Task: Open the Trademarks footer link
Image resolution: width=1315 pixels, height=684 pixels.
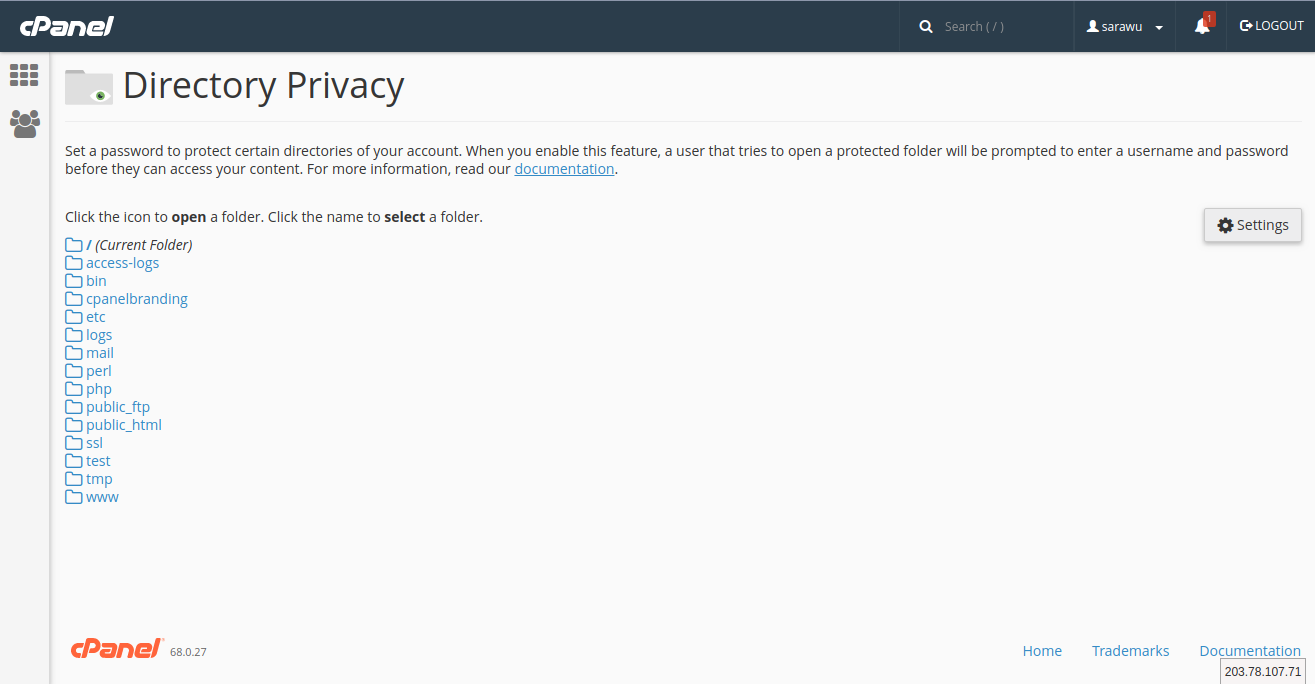Action: point(1130,651)
